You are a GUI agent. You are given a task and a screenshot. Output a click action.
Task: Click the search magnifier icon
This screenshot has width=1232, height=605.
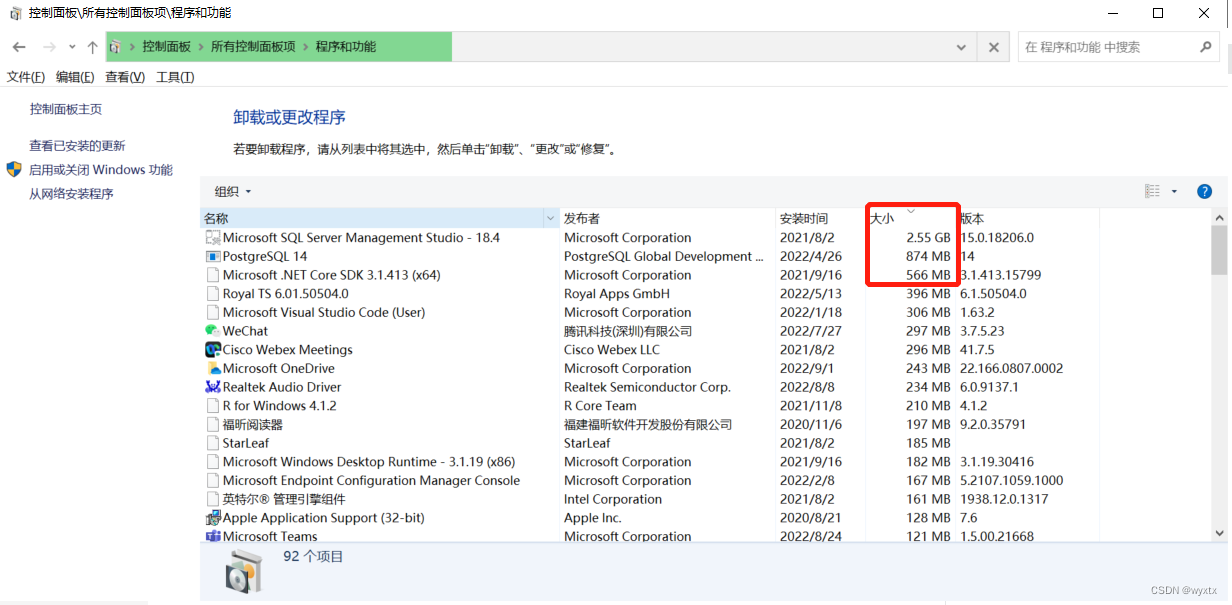tap(1205, 46)
